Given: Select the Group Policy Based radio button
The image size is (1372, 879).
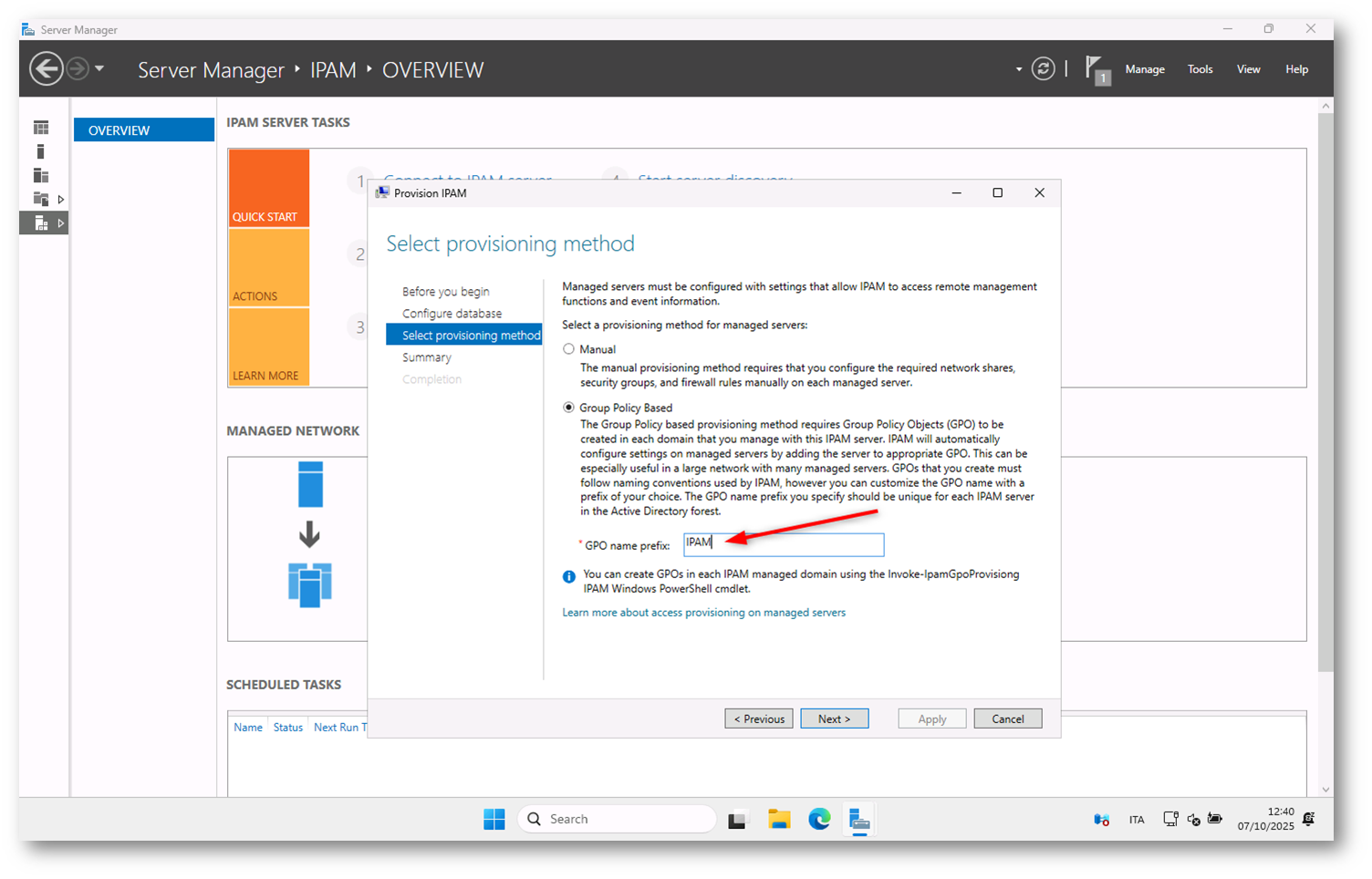Looking at the screenshot, I should (569, 408).
